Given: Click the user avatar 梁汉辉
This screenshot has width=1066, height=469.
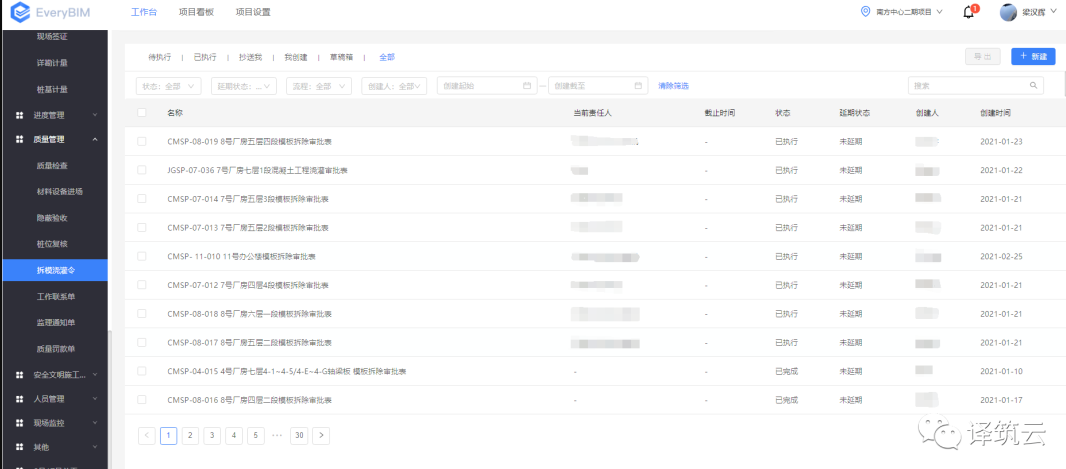Looking at the screenshot, I should point(1009,12).
